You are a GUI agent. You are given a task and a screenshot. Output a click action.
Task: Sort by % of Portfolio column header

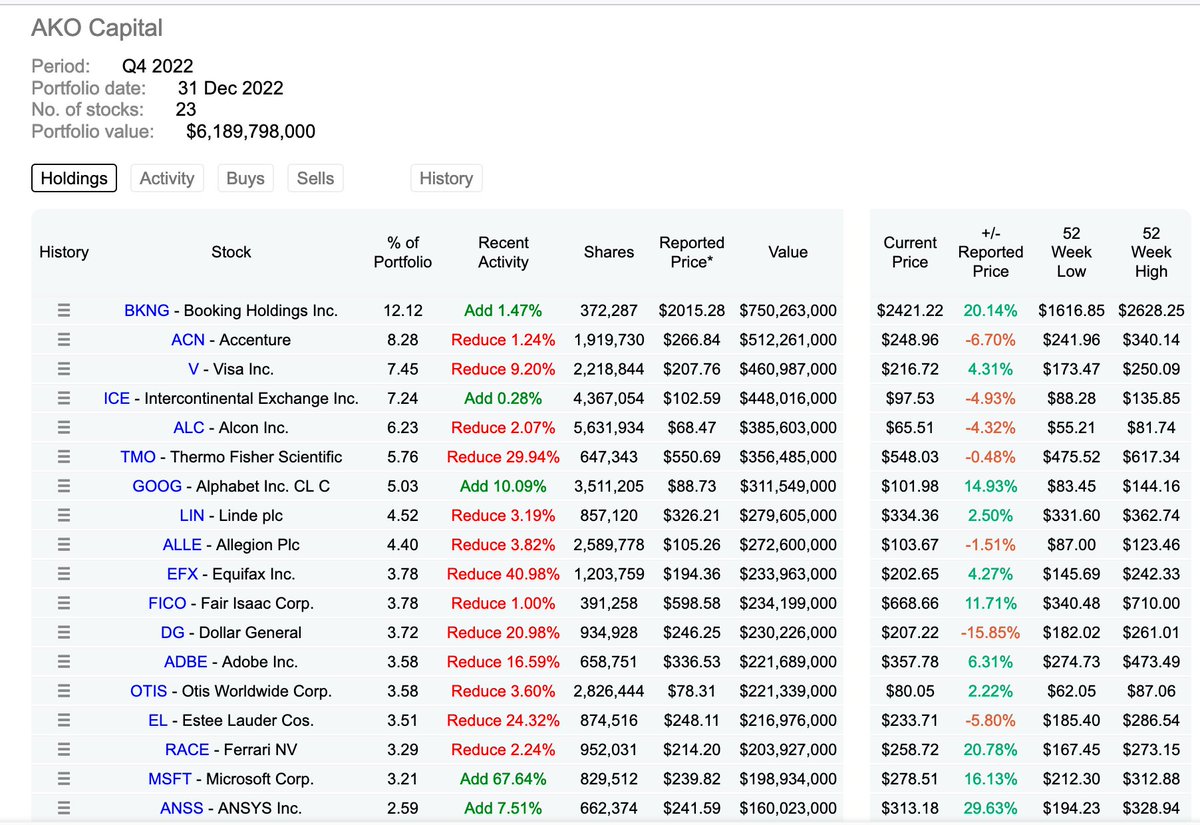click(x=403, y=252)
